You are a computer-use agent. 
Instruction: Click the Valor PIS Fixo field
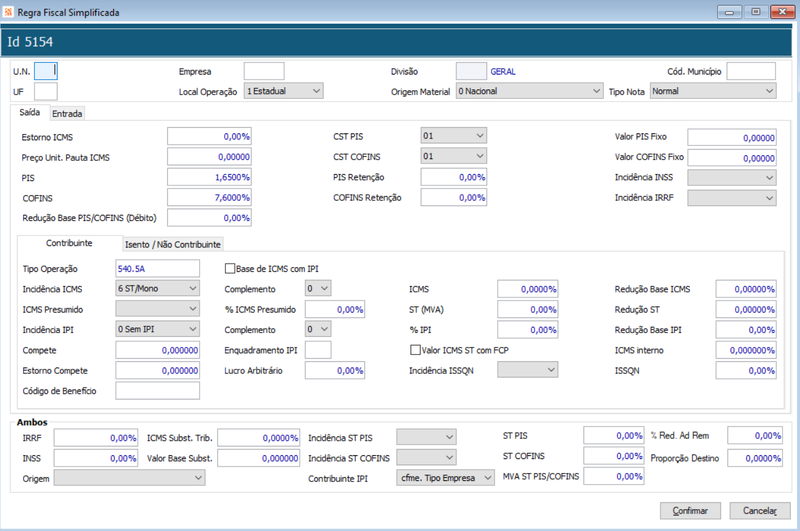732,137
